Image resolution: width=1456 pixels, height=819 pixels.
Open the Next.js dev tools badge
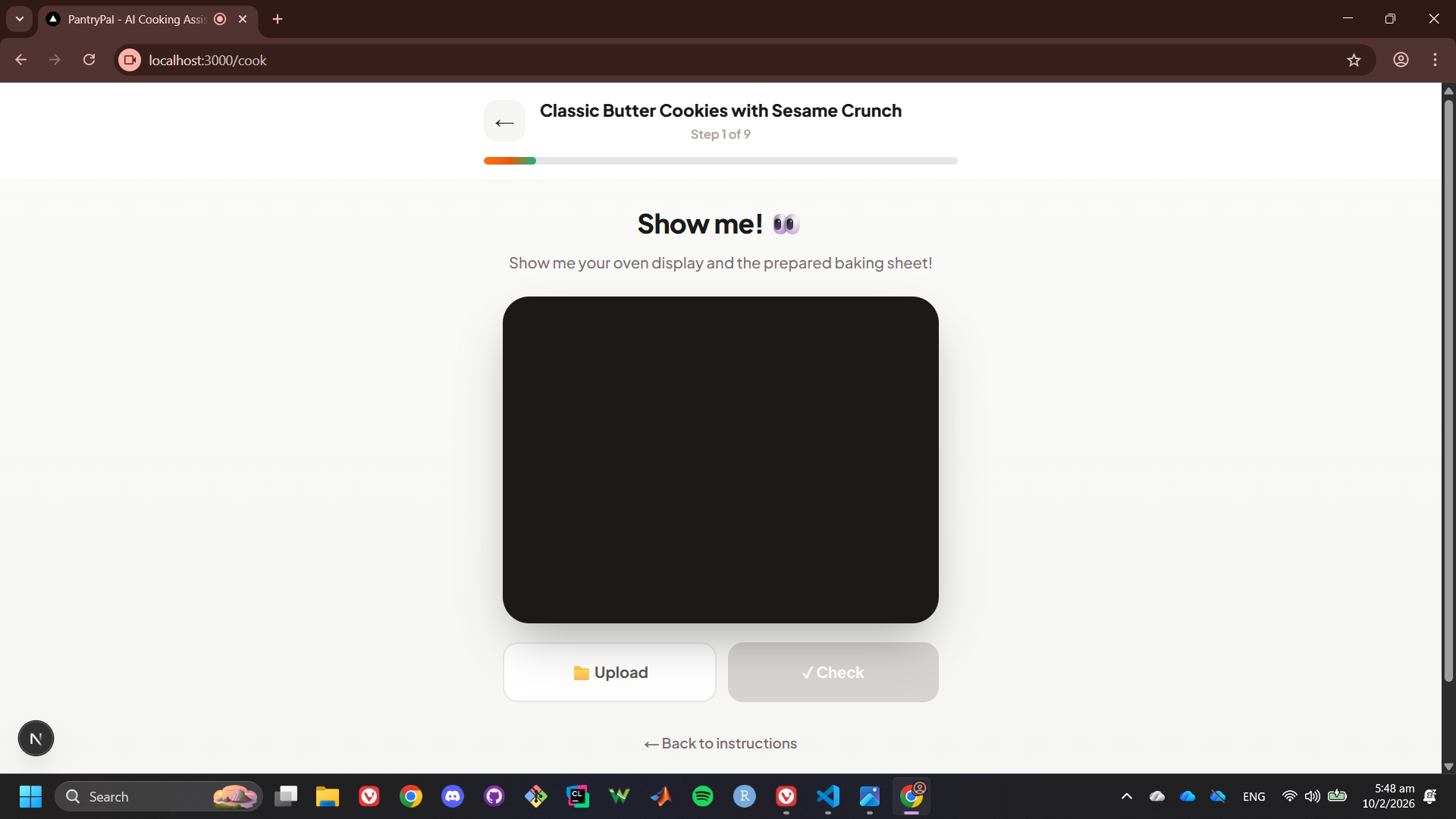pos(36,738)
